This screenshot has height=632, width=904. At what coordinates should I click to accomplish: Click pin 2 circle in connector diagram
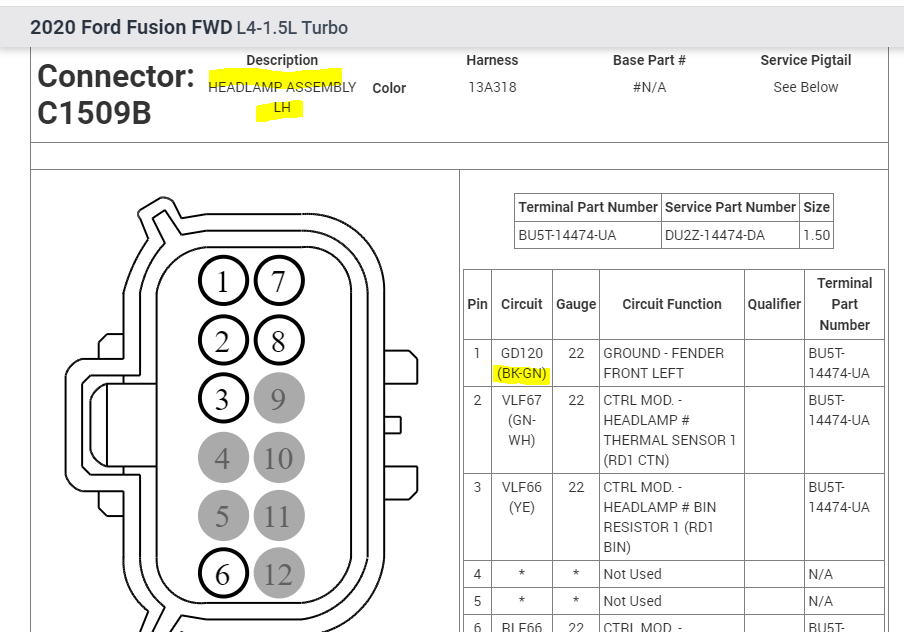(223, 341)
